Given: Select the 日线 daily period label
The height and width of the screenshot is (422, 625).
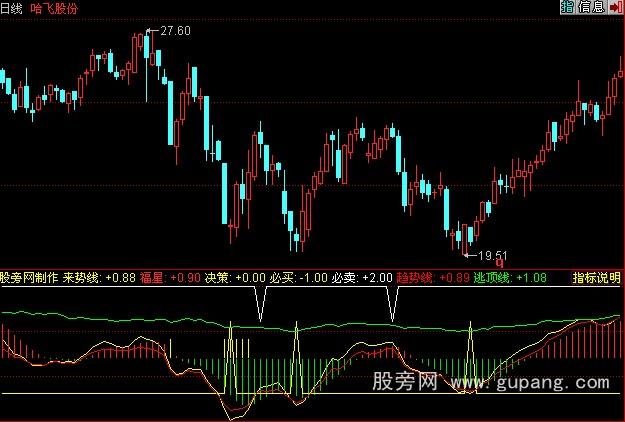Looking at the screenshot, I should (11, 8).
